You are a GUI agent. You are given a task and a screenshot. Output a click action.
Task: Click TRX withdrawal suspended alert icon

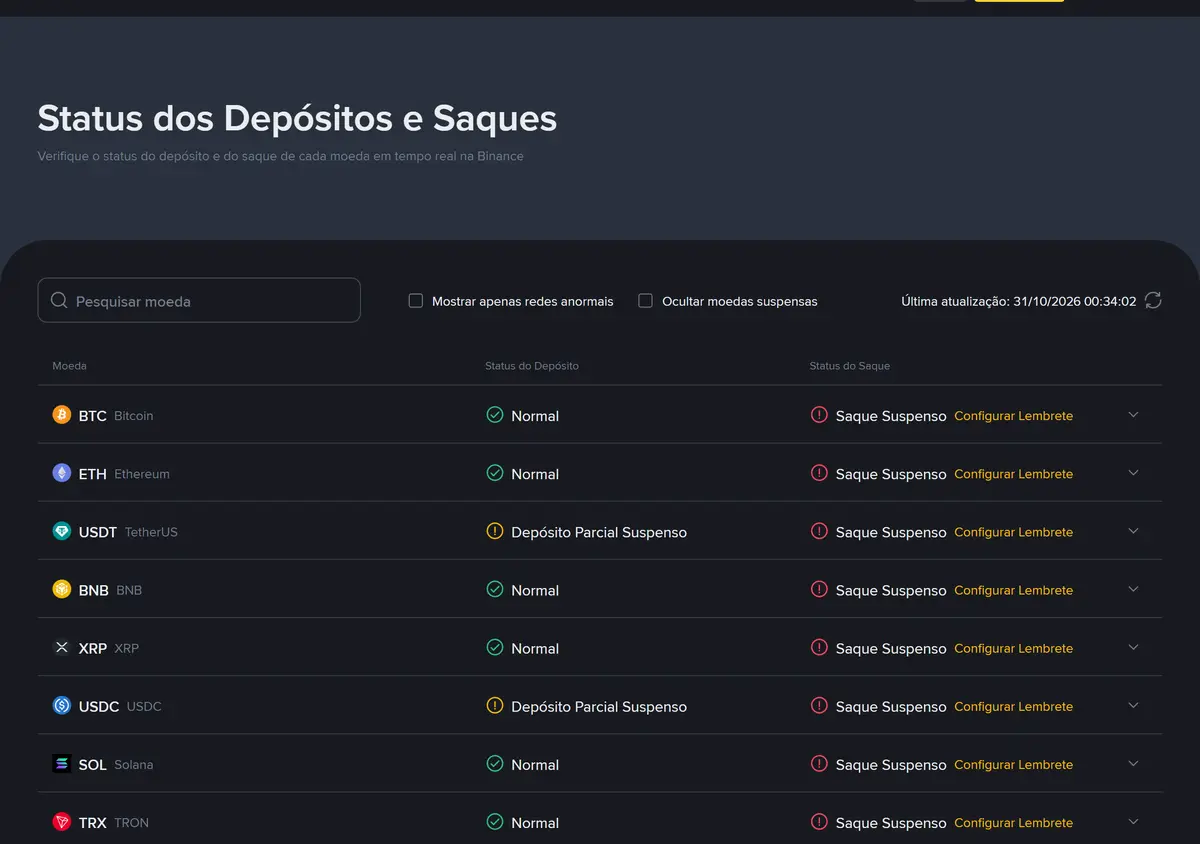[x=819, y=821]
